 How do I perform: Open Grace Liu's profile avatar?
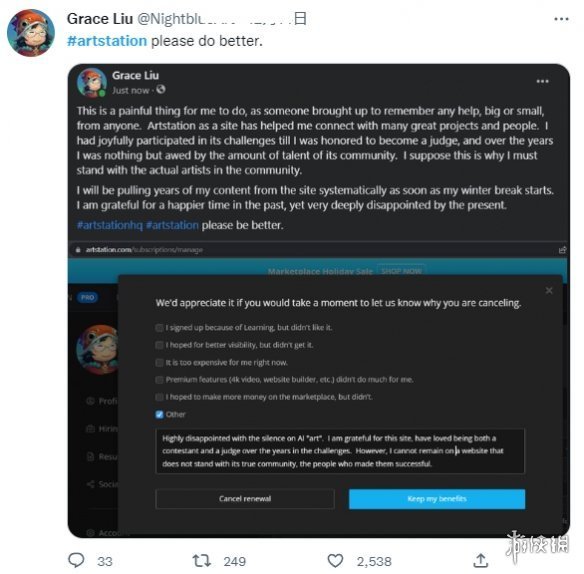click(31, 33)
